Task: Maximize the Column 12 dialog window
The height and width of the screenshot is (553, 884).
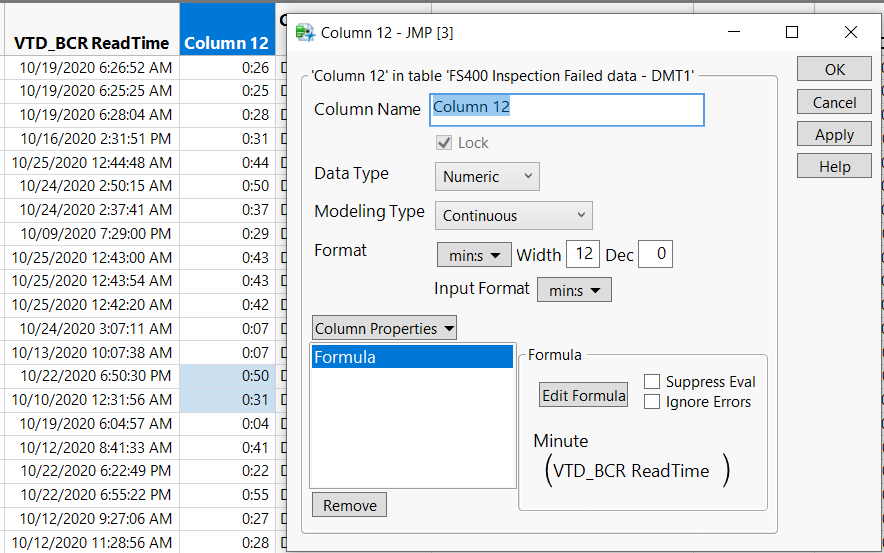Action: coord(792,32)
